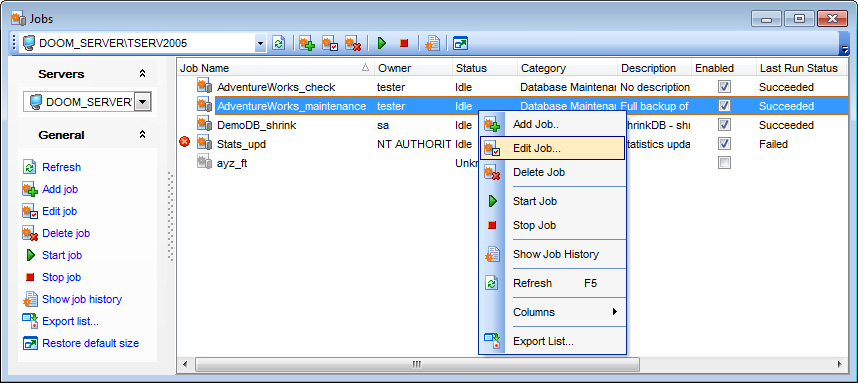Image resolution: width=858 pixels, height=383 pixels.
Task: Choose Stop Job in context menu
Action: pos(553,225)
